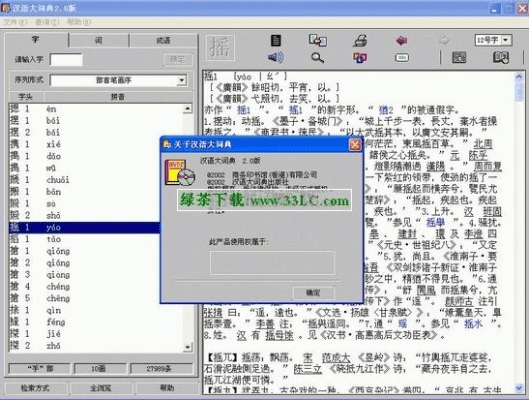Click the copy pages icon in toolbar
529x400 pixels.
tap(317, 40)
